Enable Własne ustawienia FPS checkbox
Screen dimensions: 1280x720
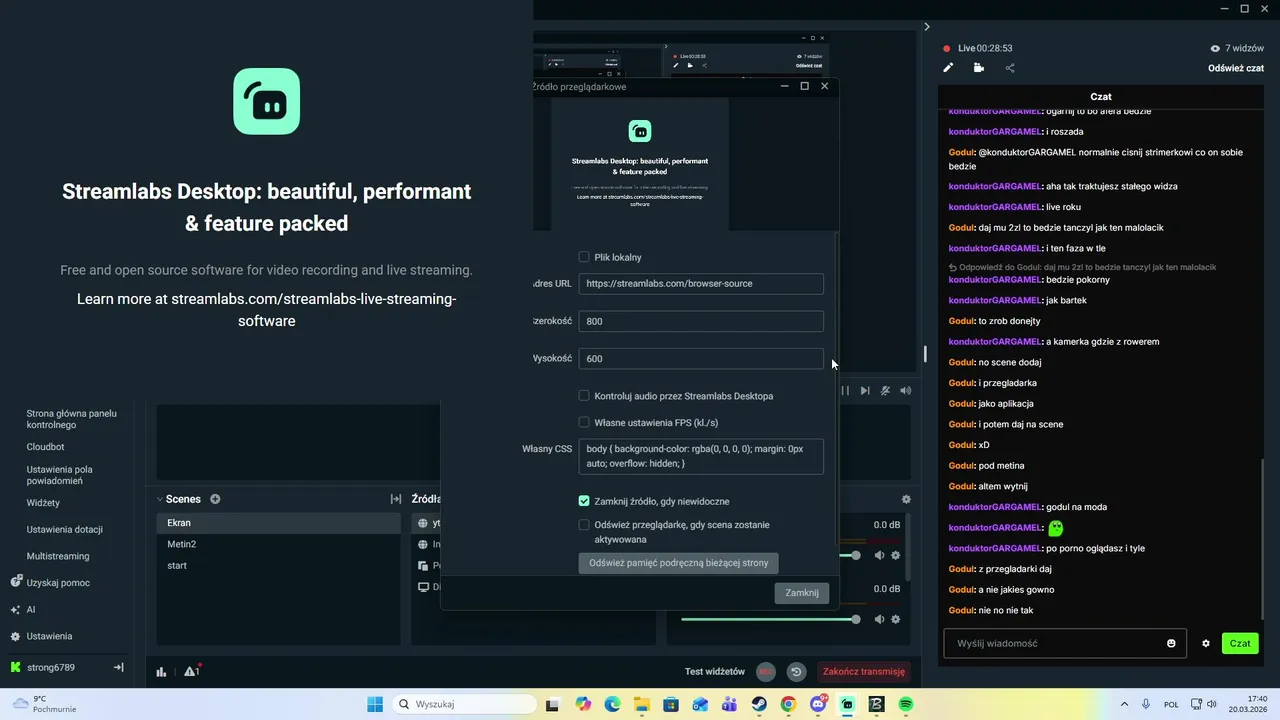[584, 422]
